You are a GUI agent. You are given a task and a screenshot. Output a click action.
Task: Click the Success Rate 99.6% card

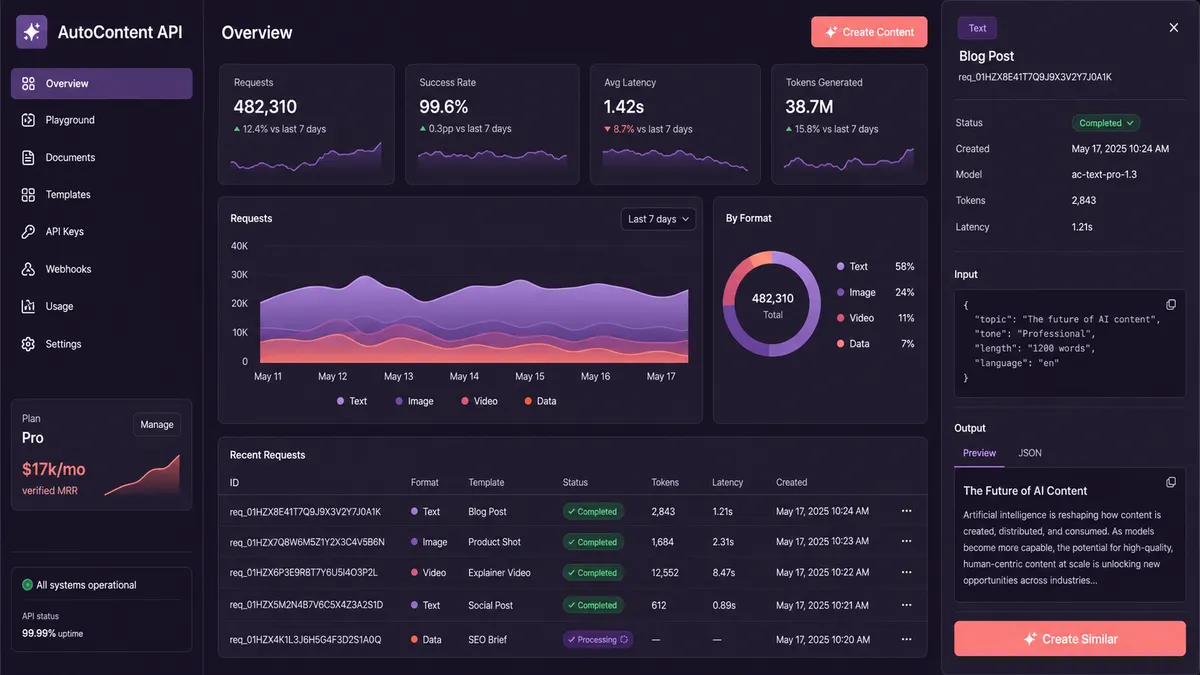(492, 125)
